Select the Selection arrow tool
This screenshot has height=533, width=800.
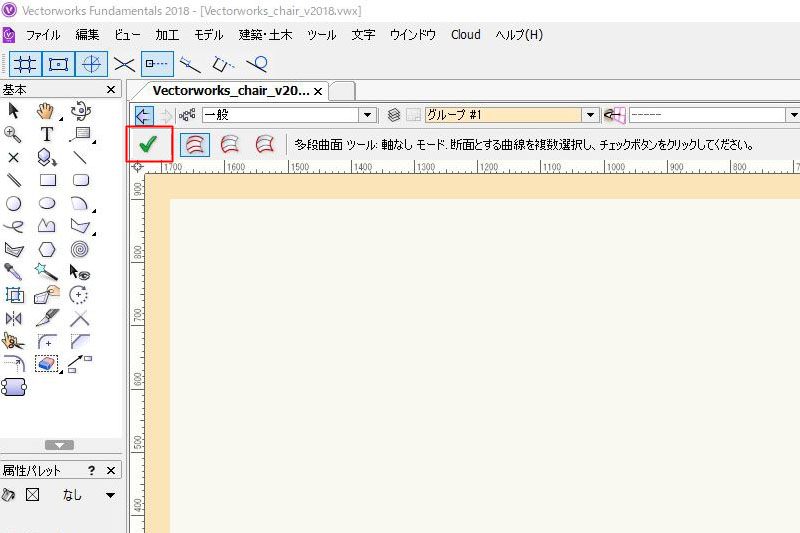click(14, 110)
